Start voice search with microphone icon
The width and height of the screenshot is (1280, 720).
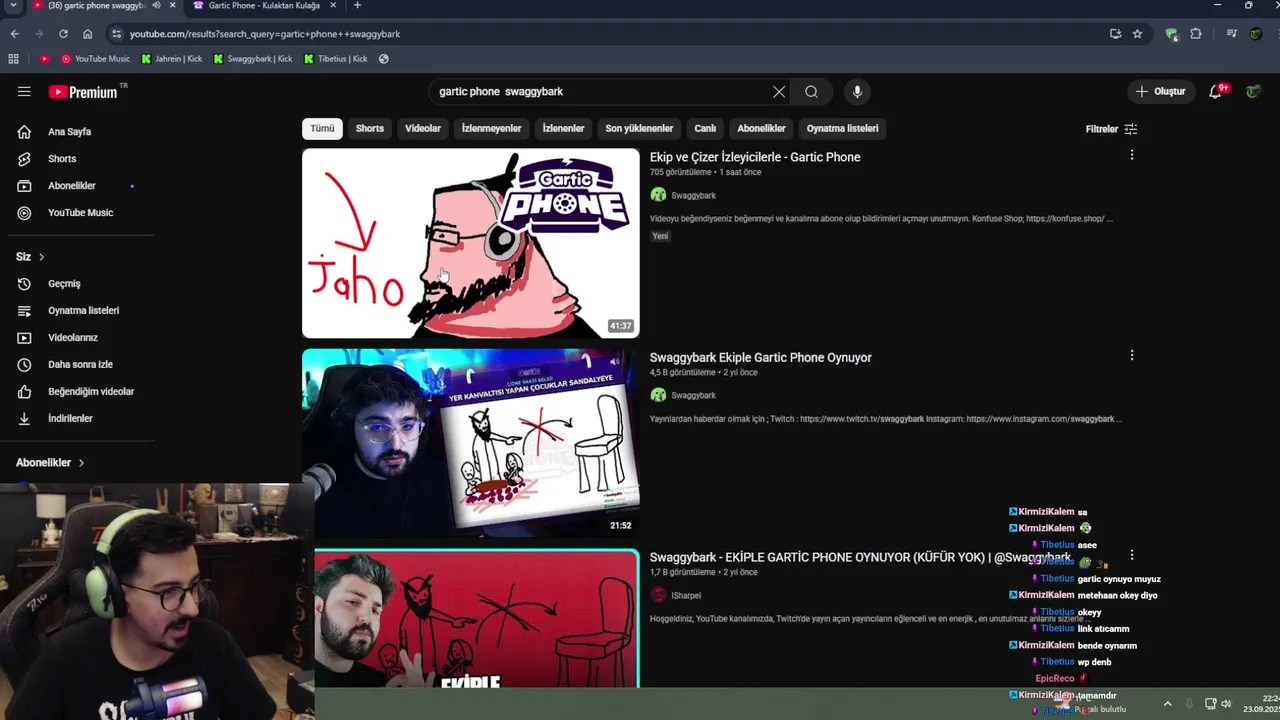click(857, 92)
